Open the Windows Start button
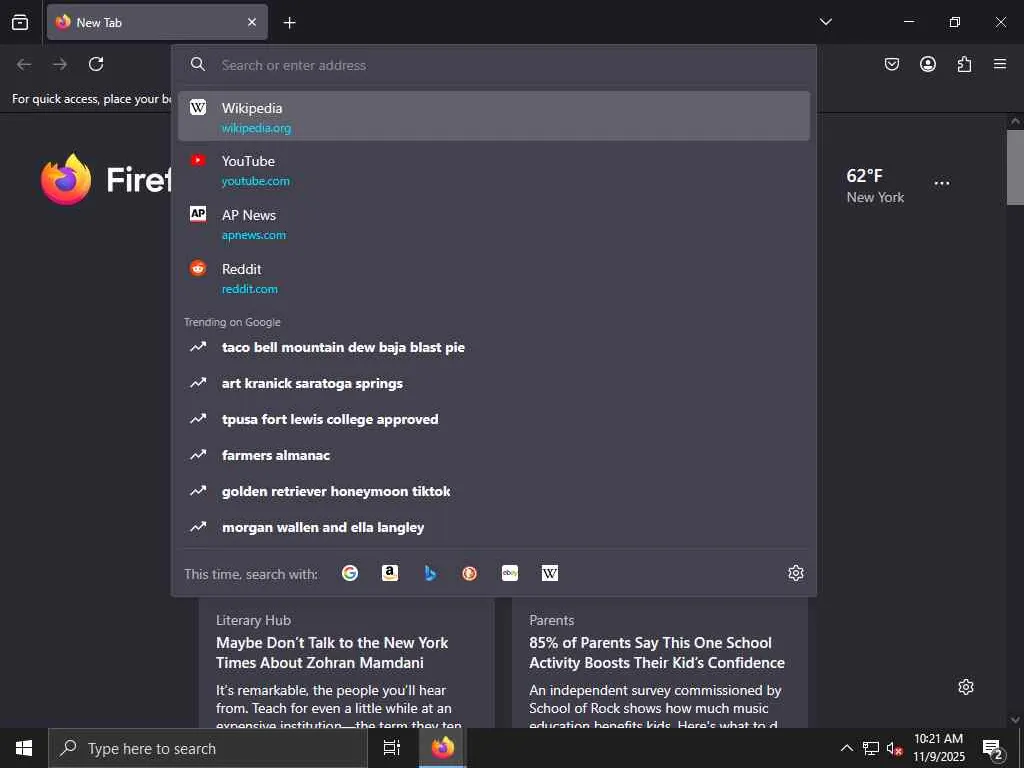Screen dimensions: 1024x768 pos(24,748)
